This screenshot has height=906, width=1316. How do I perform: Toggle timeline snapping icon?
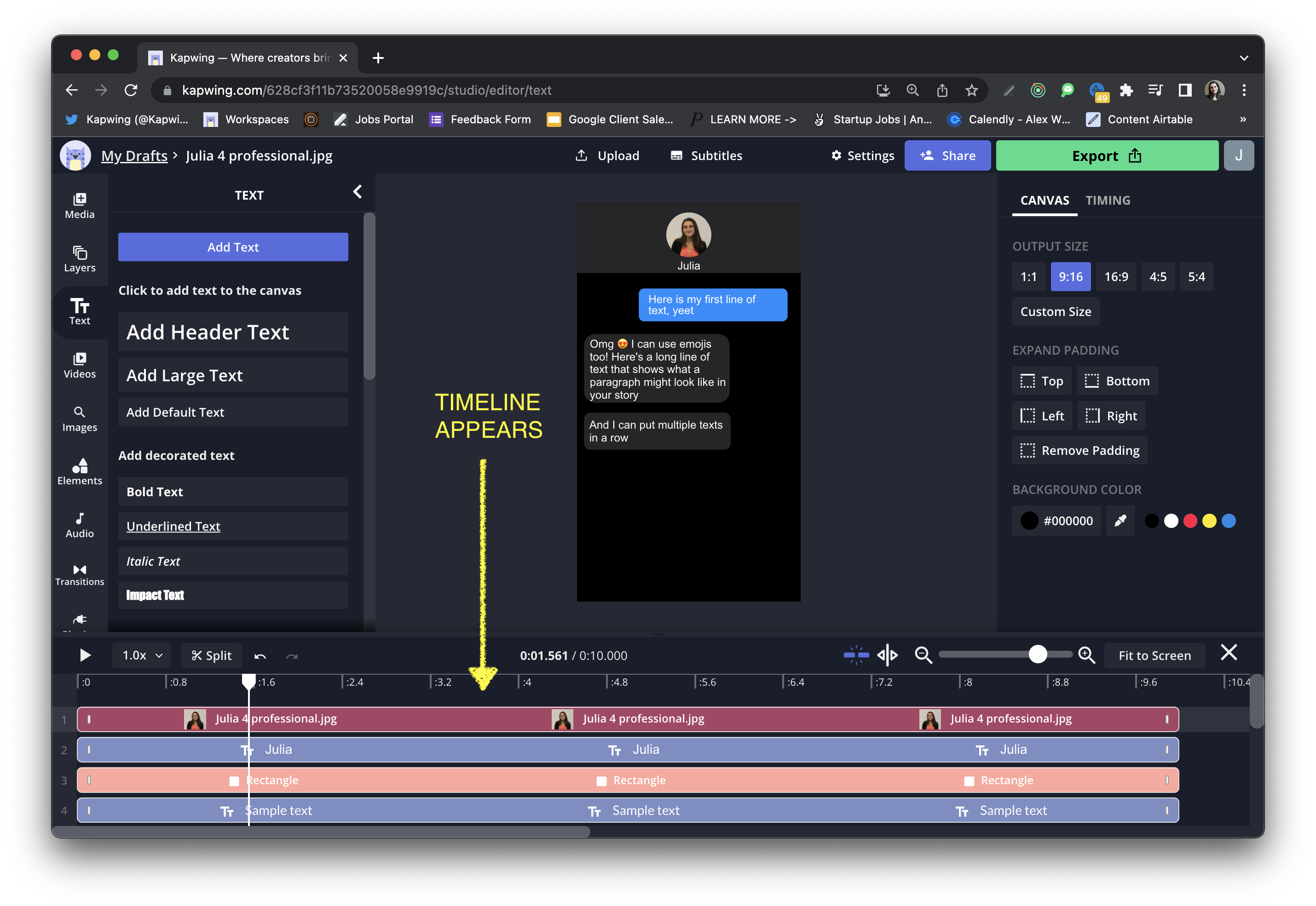[856, 655]
